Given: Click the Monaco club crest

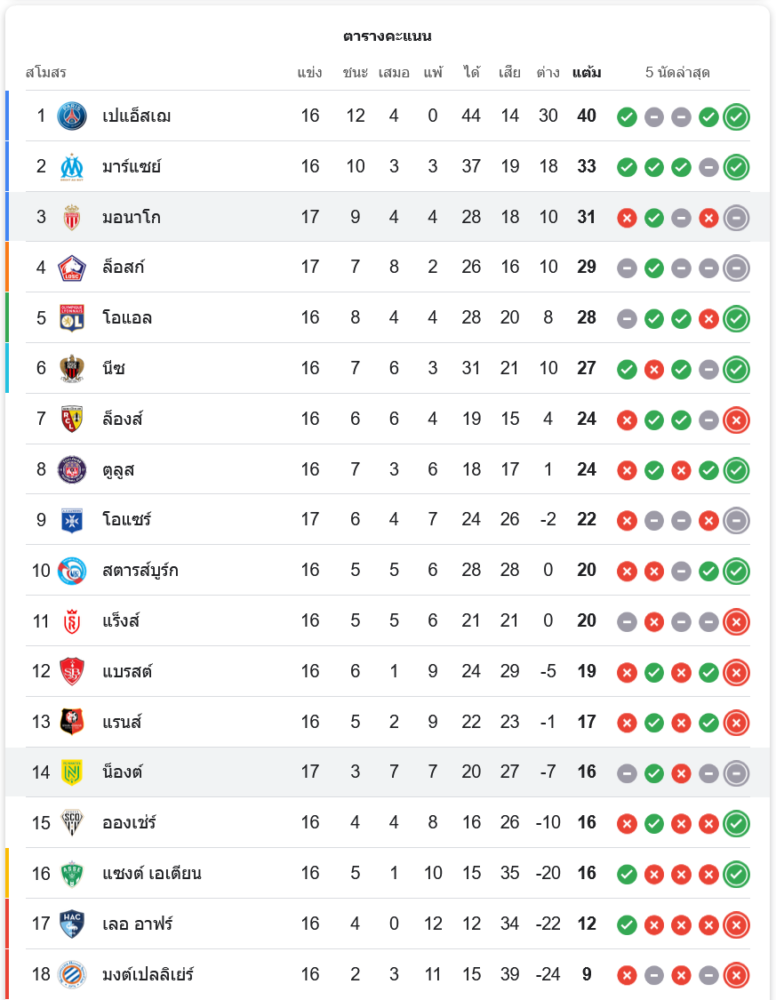Looking at the screenshot, I should [72, 217].
